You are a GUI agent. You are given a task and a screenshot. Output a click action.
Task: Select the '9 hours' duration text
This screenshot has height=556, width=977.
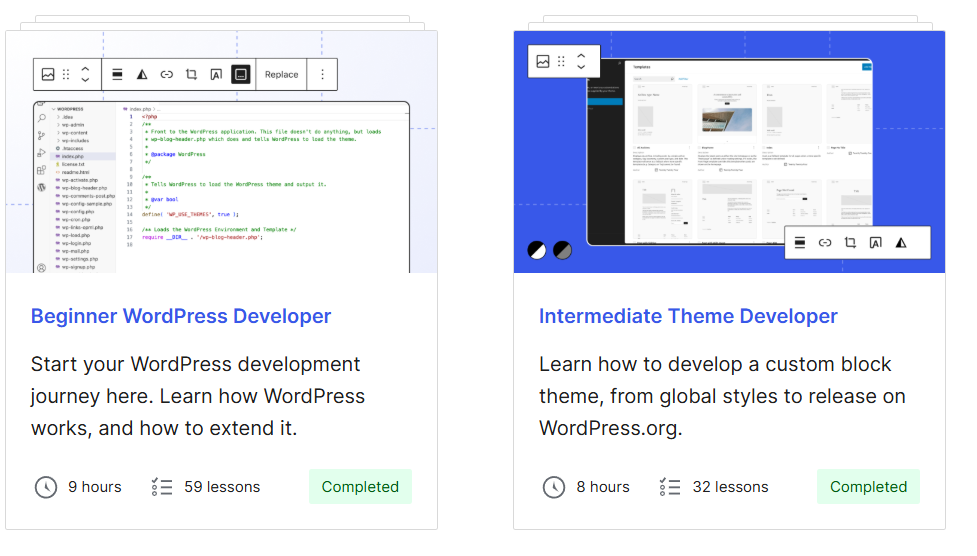(95, 487)
